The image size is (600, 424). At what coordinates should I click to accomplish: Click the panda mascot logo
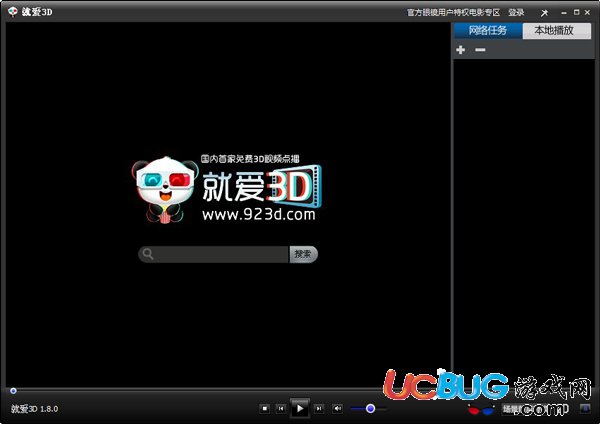(165, 190)
